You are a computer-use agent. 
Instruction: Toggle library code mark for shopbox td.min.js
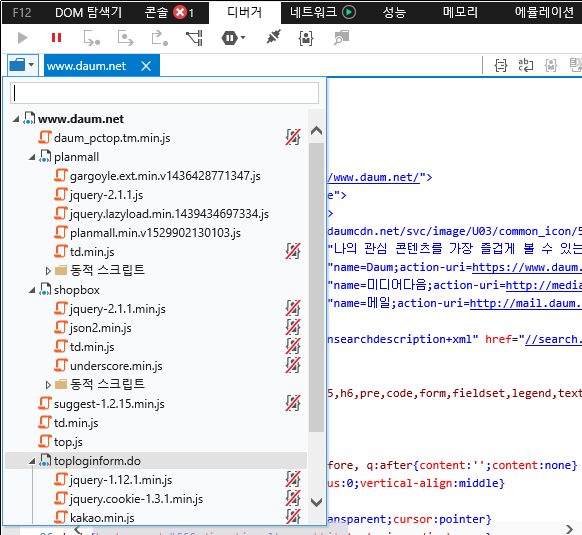[x=293, y=346]
